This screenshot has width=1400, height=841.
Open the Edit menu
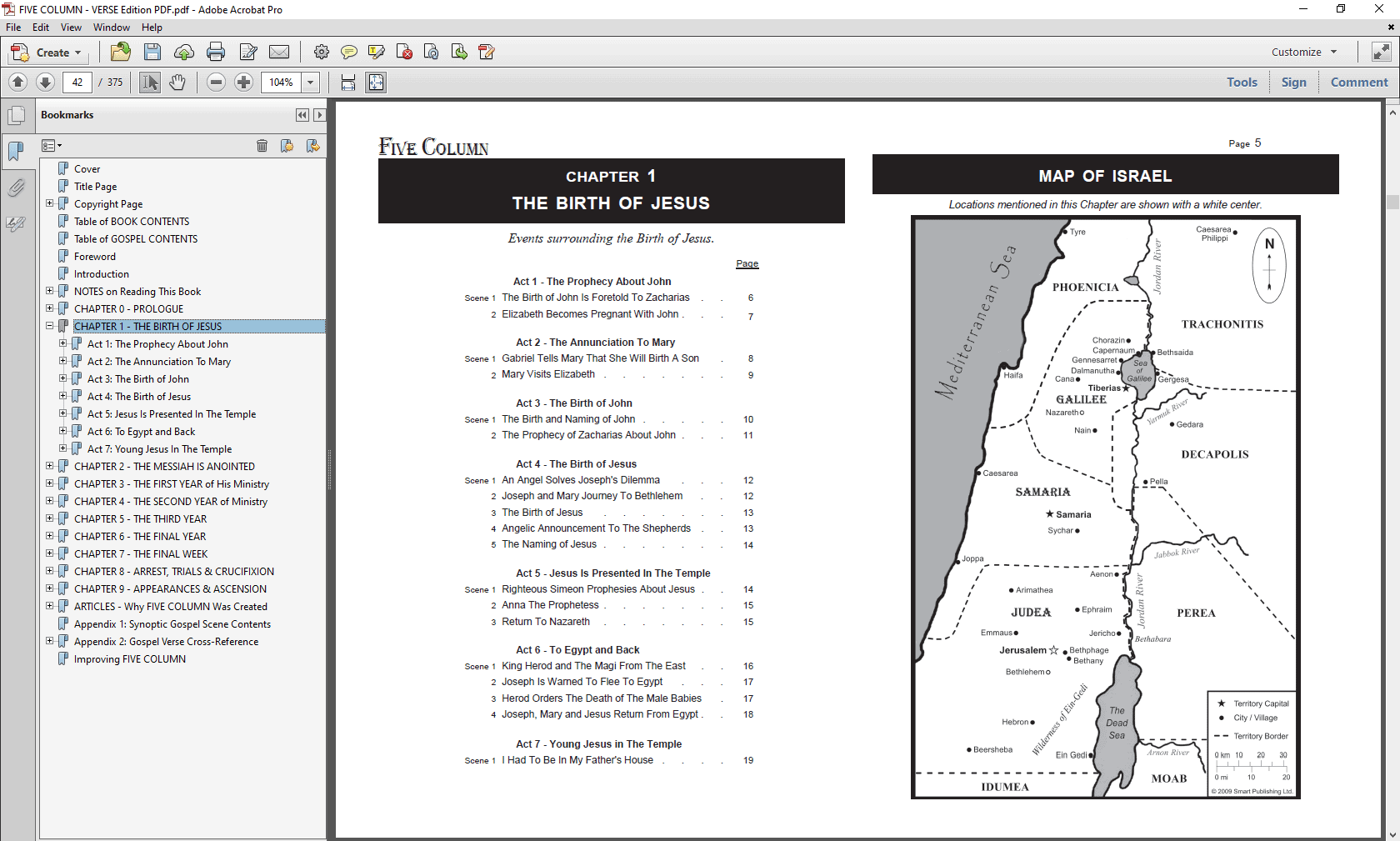pyautogui.click(x=41, y=28)
